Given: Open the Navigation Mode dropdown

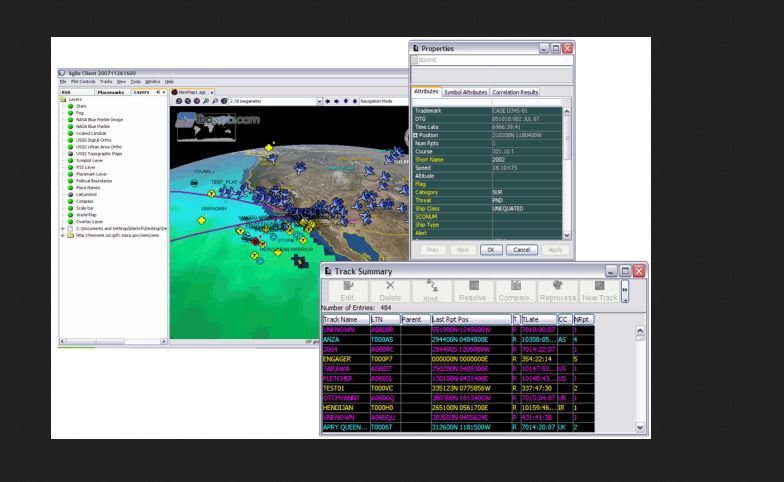Looking at the screenshot, I should click(x=379, y=101).
